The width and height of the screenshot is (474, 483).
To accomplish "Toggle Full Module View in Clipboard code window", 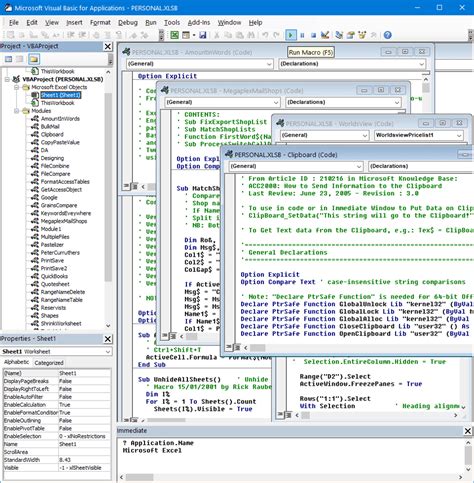I will tap(237, 348).
